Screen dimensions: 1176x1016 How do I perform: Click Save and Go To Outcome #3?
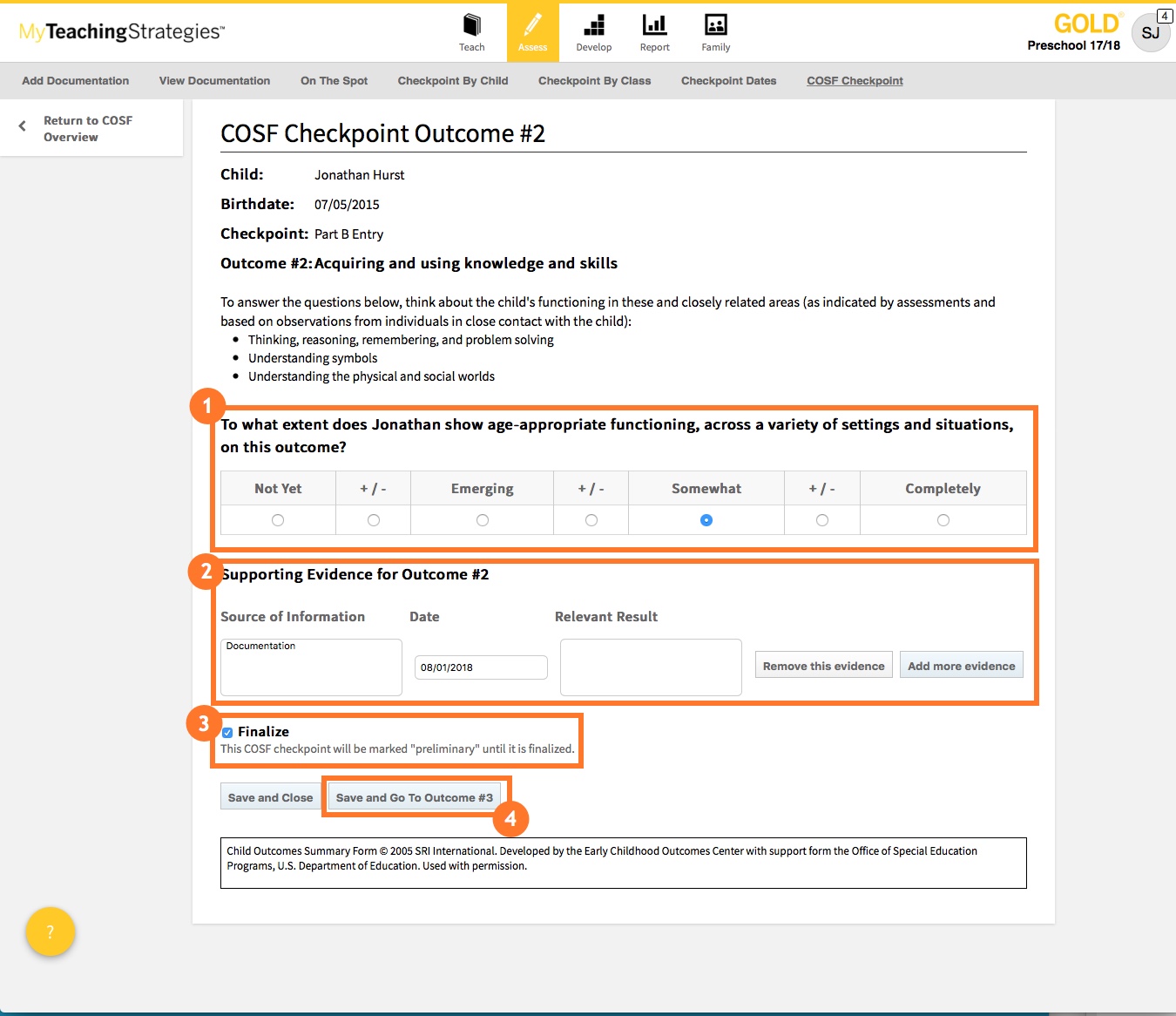click(x=414, y=797)
